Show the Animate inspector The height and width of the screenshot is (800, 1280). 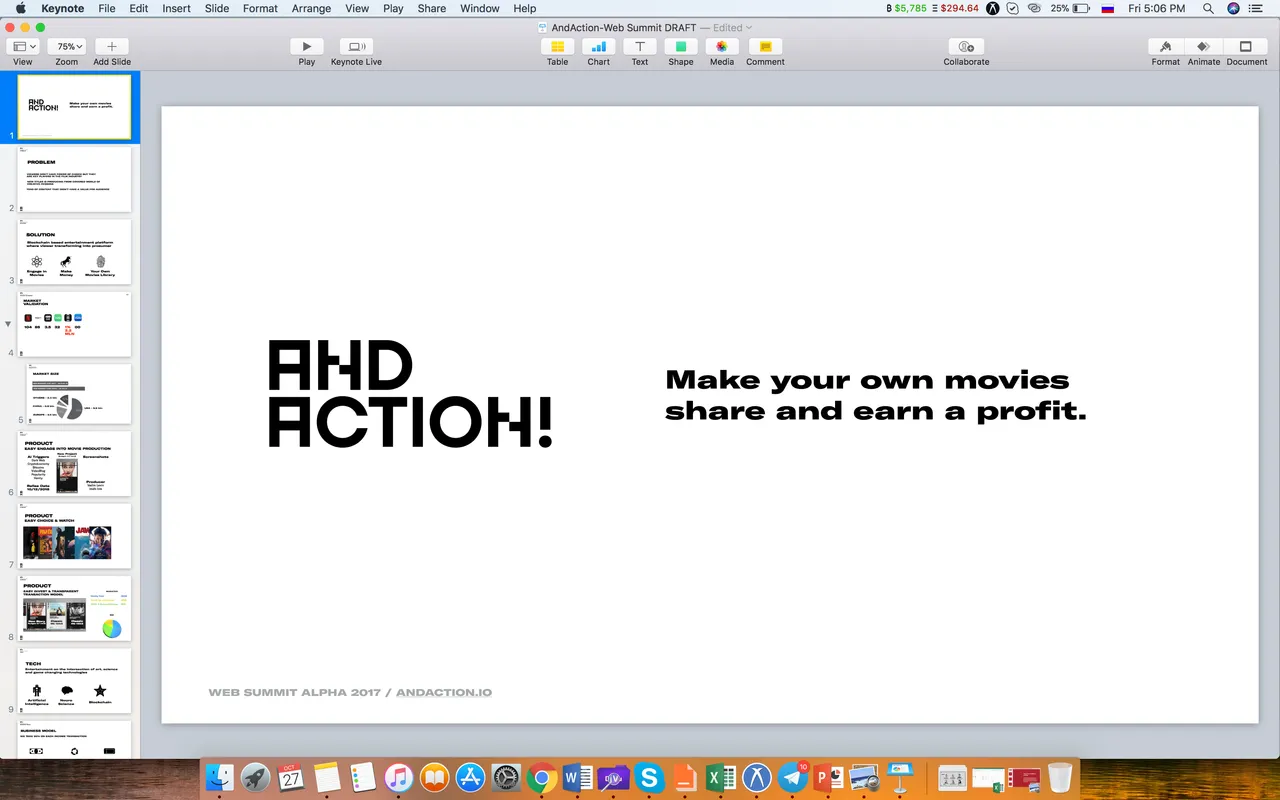1204,46
